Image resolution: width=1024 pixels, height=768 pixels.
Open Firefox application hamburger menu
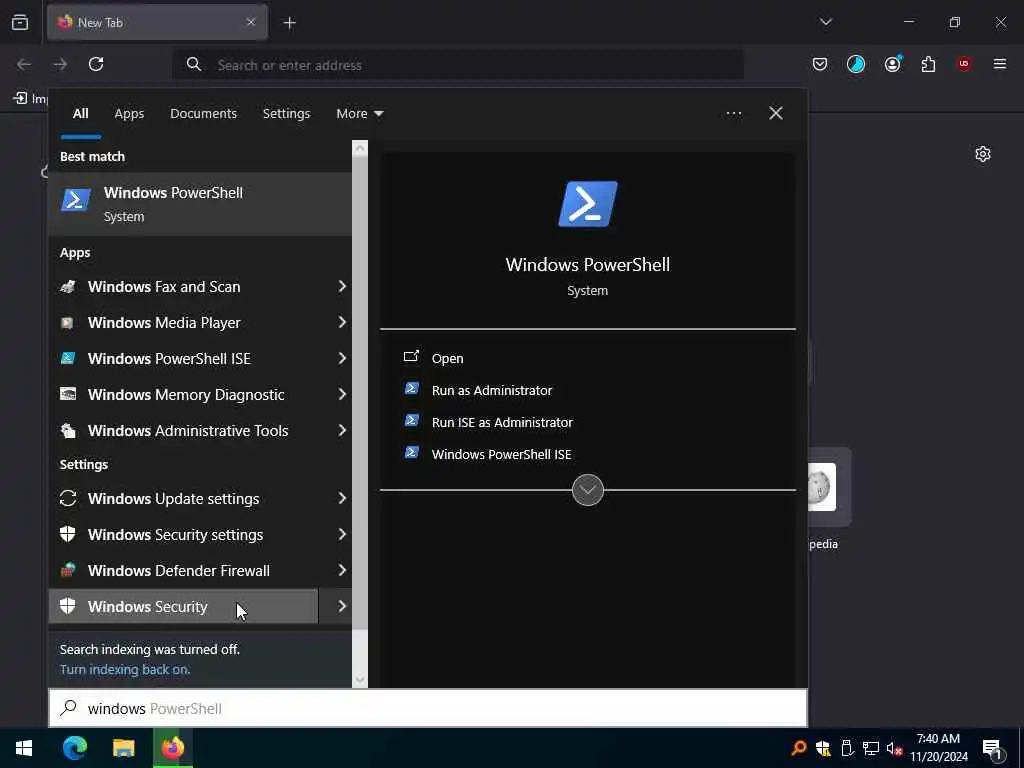(x=1000, y=64)
